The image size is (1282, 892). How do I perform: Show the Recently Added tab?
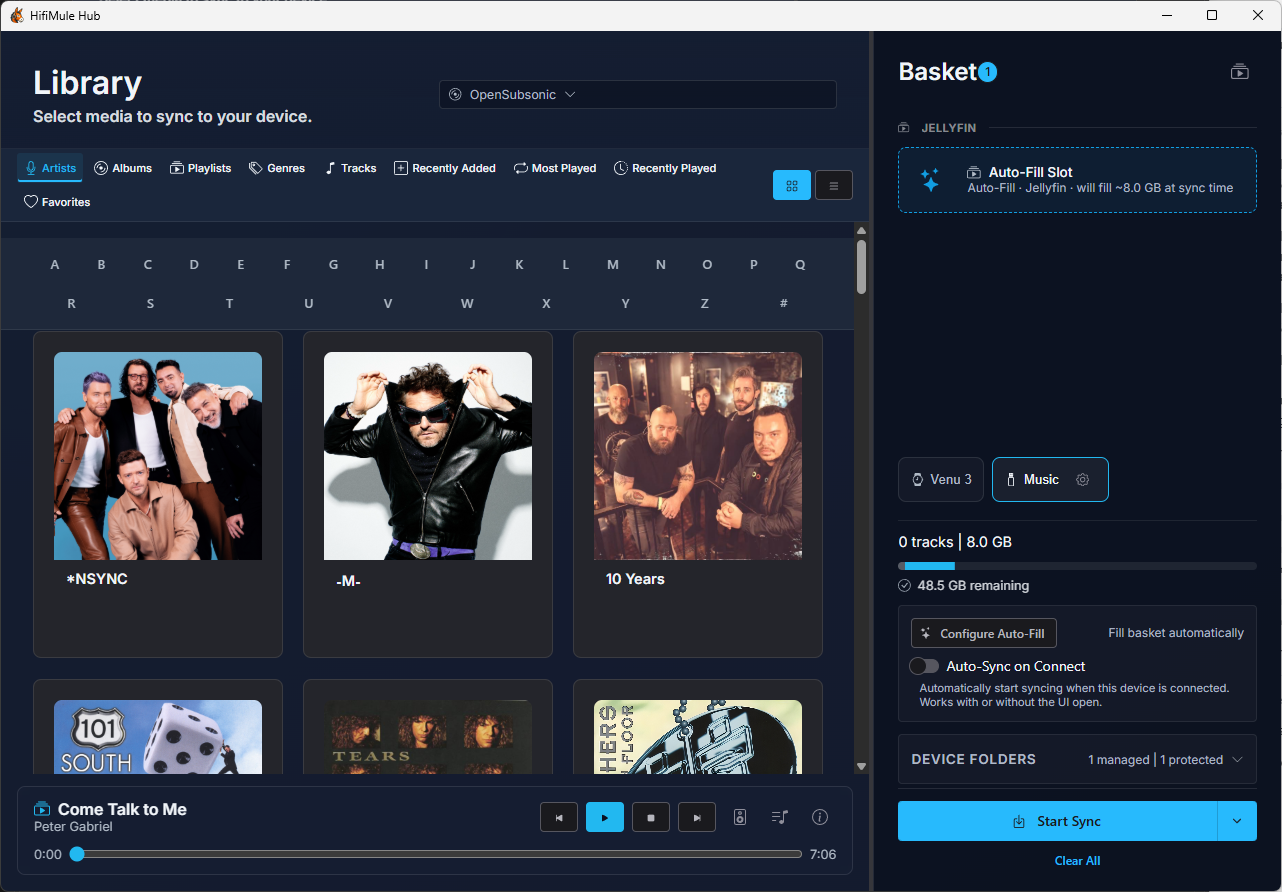pos(445,168)
